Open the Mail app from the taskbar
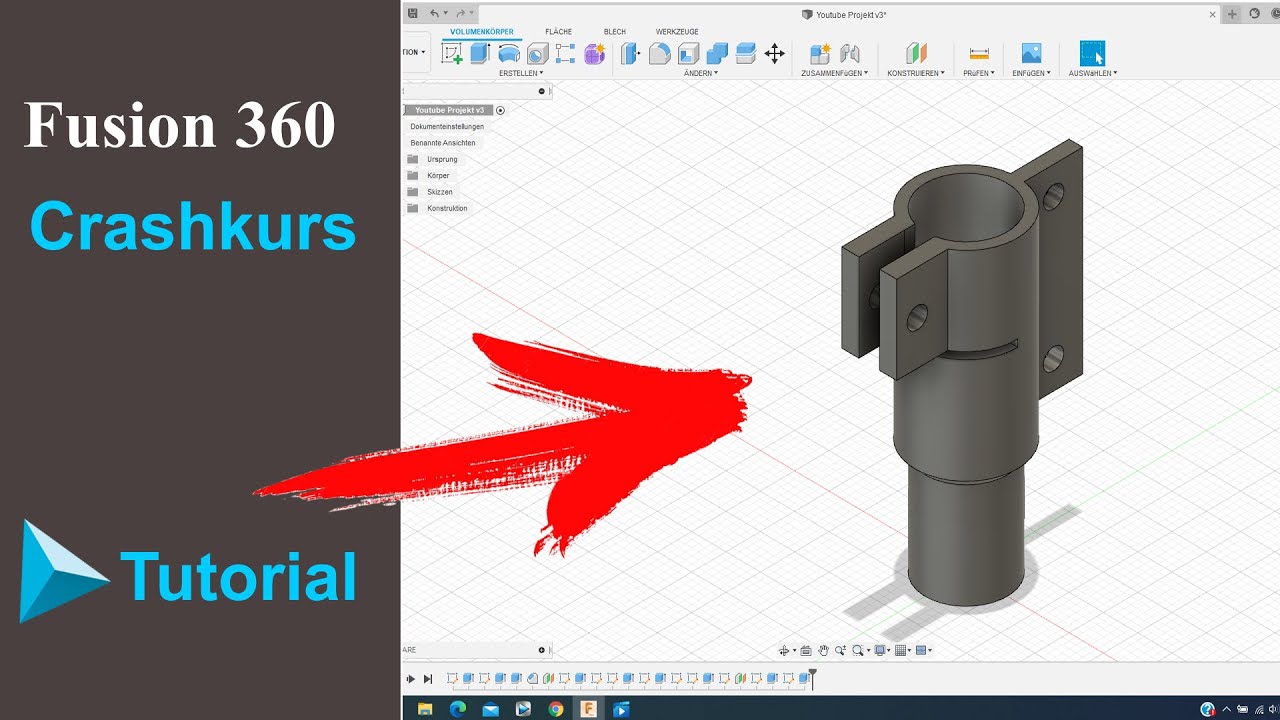This screenshot has height=720, width=1280. point(490,709)
